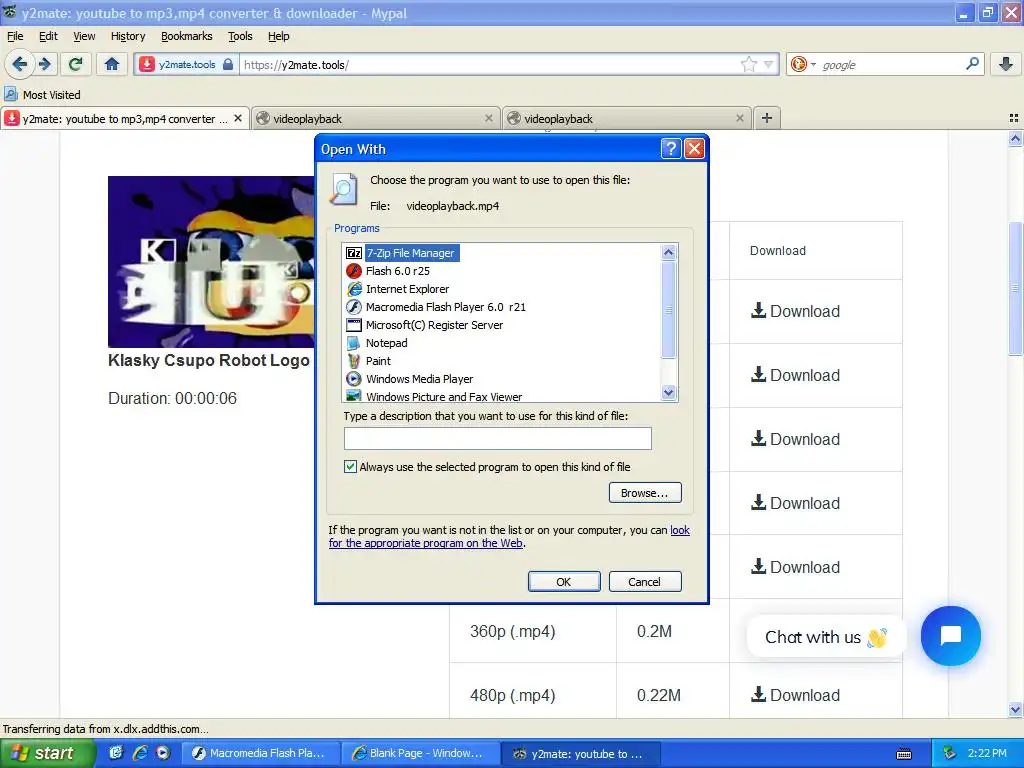This screenshot has height=768, width=1024.
Task: Click the programs list scroll up arrow
Action: click(668, 252)
